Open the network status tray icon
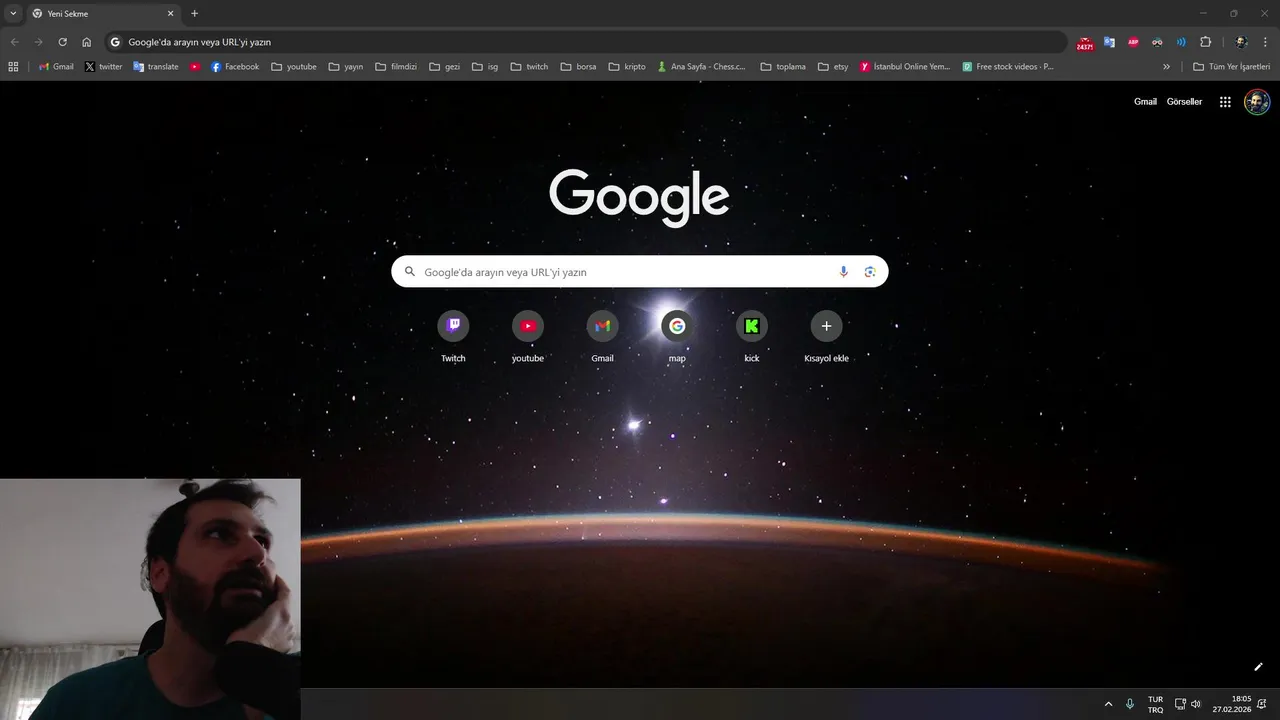1280x720 pixels. [1180, 704]
